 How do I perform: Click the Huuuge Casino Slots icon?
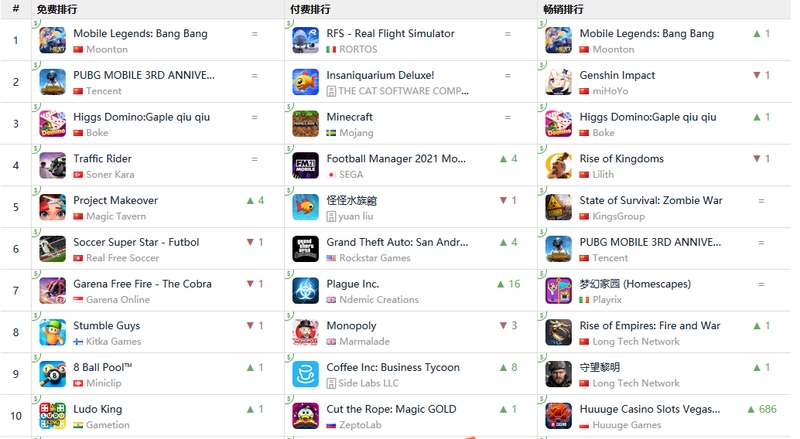tap(558, 416)
